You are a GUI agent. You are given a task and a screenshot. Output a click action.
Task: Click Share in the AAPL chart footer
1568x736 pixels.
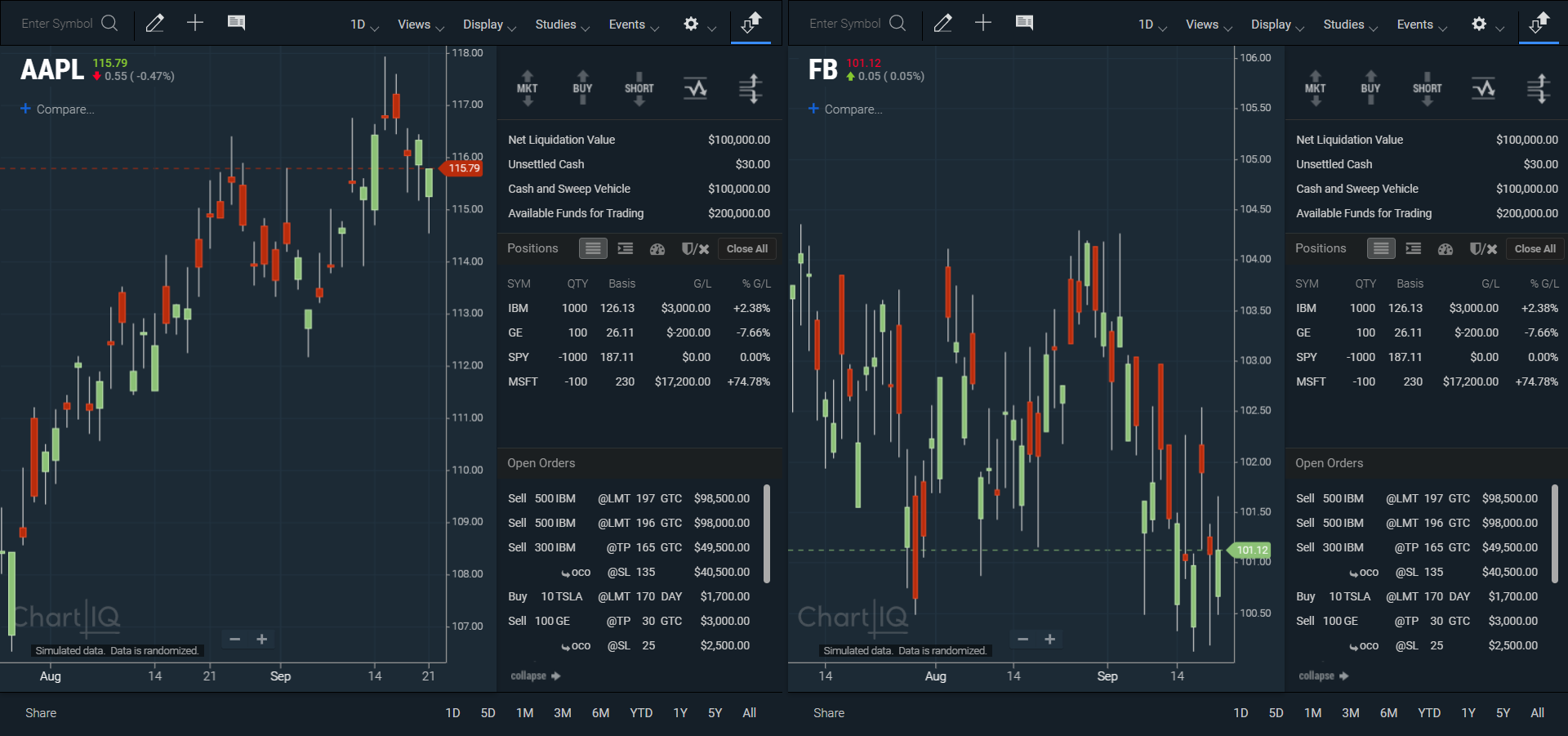pos(41,713)
